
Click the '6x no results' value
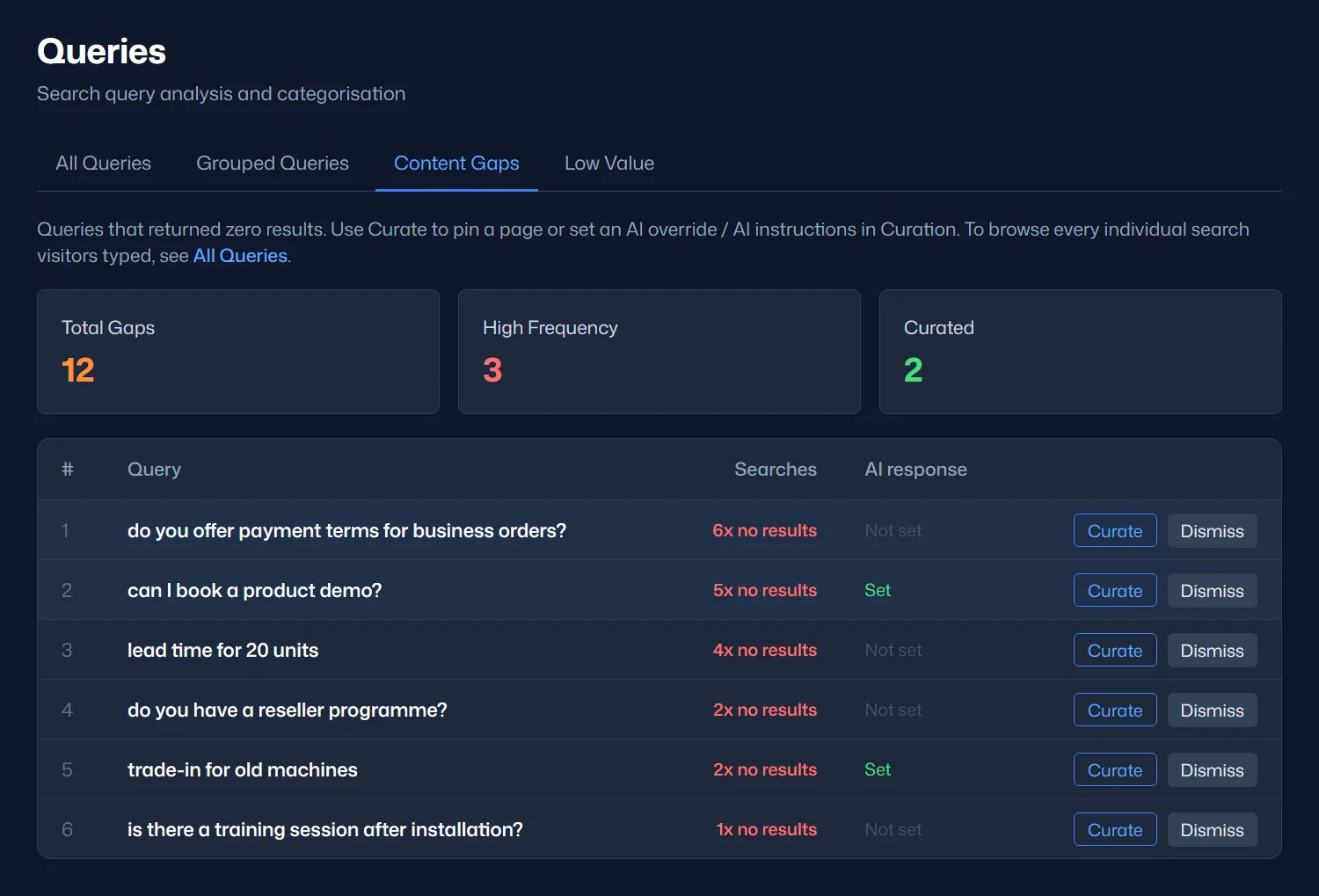pyautogui.click(x=764, y=530)
